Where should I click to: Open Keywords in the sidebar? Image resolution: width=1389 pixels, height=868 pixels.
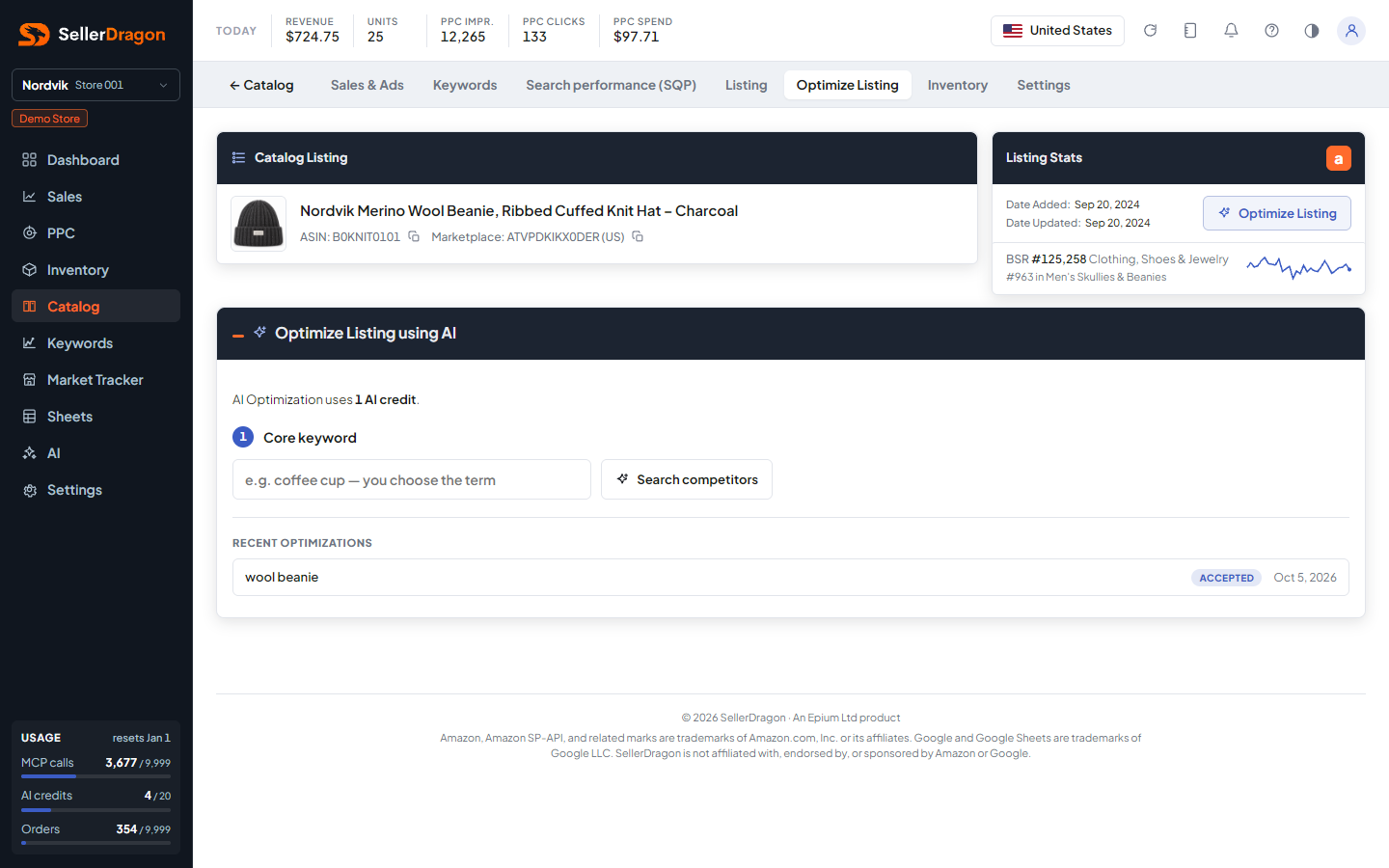pos(95,343)
